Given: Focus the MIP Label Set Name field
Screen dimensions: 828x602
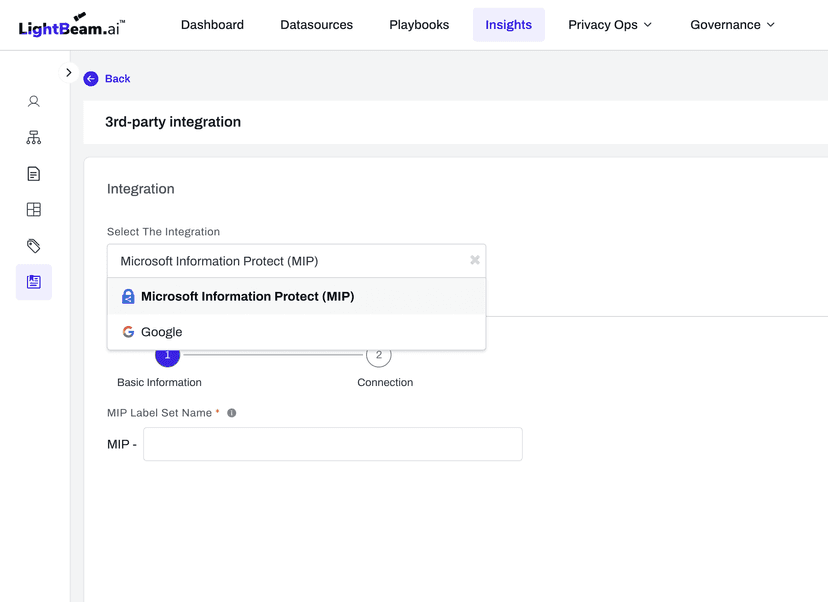Looking at the screenshot, I should click(333, 444).
